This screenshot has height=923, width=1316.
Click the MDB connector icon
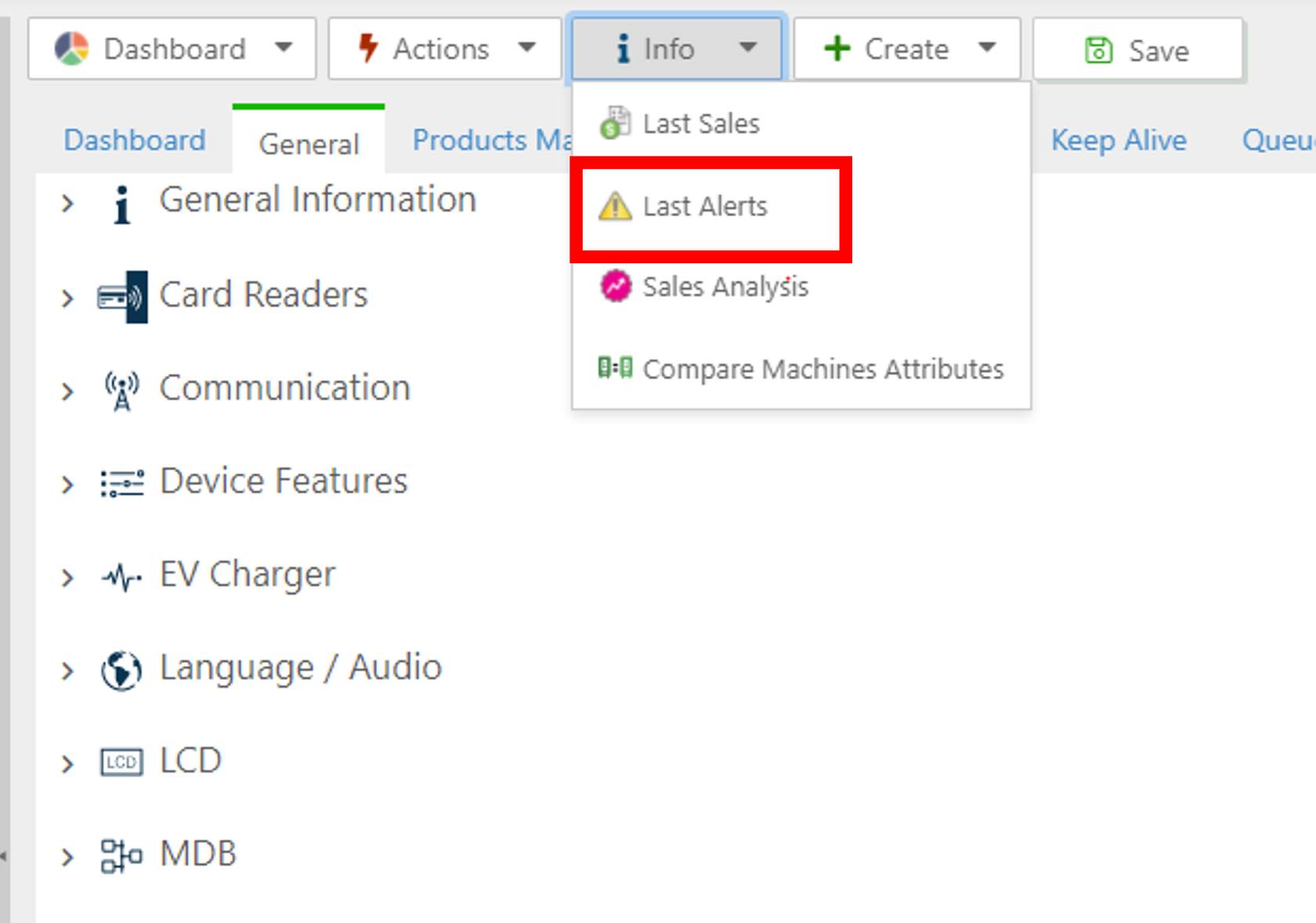click(121, 856)
